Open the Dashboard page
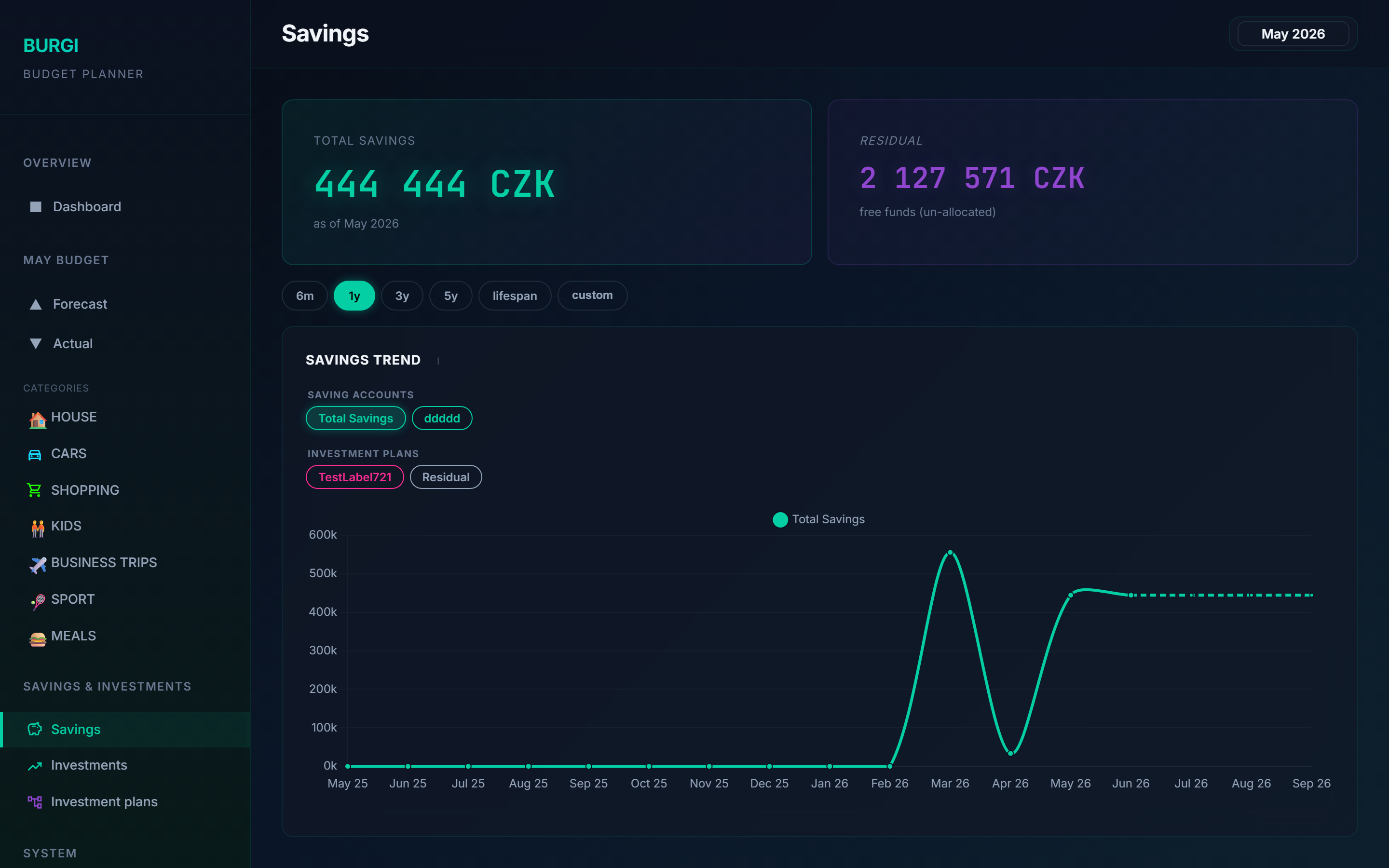The image size is (1389, 868). point(125,207)
